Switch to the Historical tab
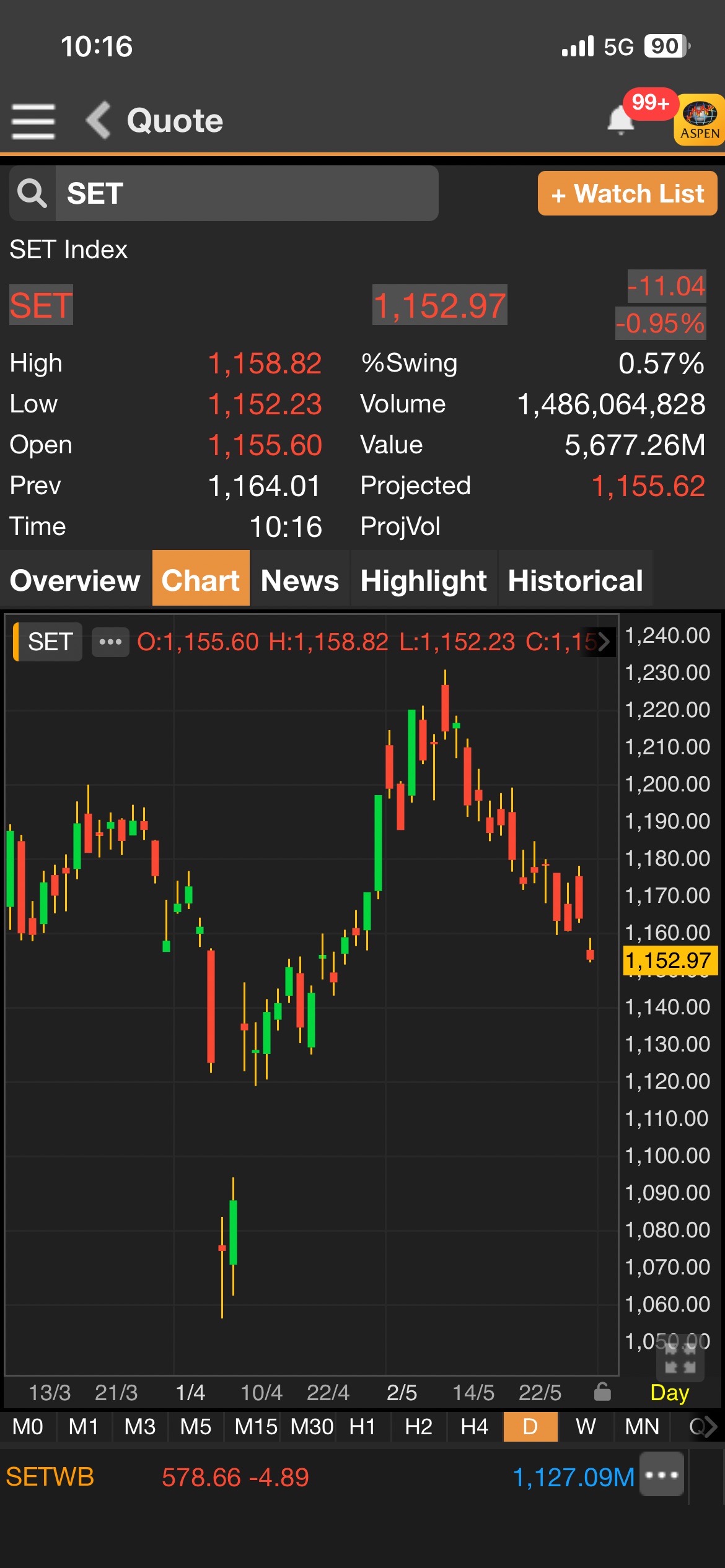The width and height of the screenshot is (725, 1568). click(x=575, y=580)
